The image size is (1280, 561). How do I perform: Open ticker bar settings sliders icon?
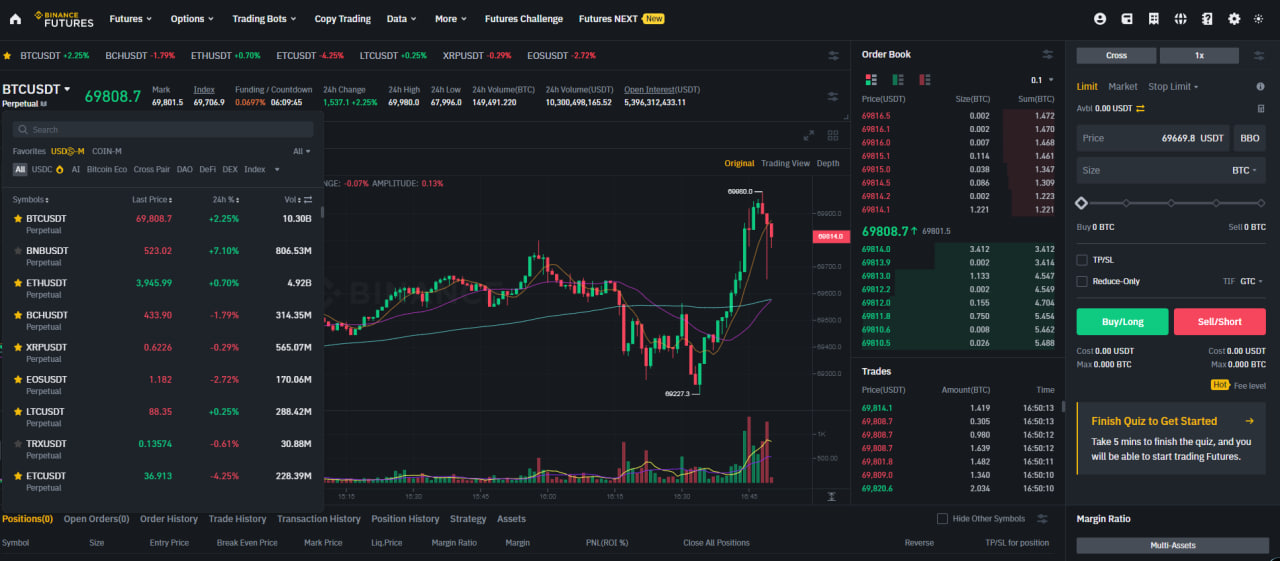pyautogui.click(x=834, y=55)
